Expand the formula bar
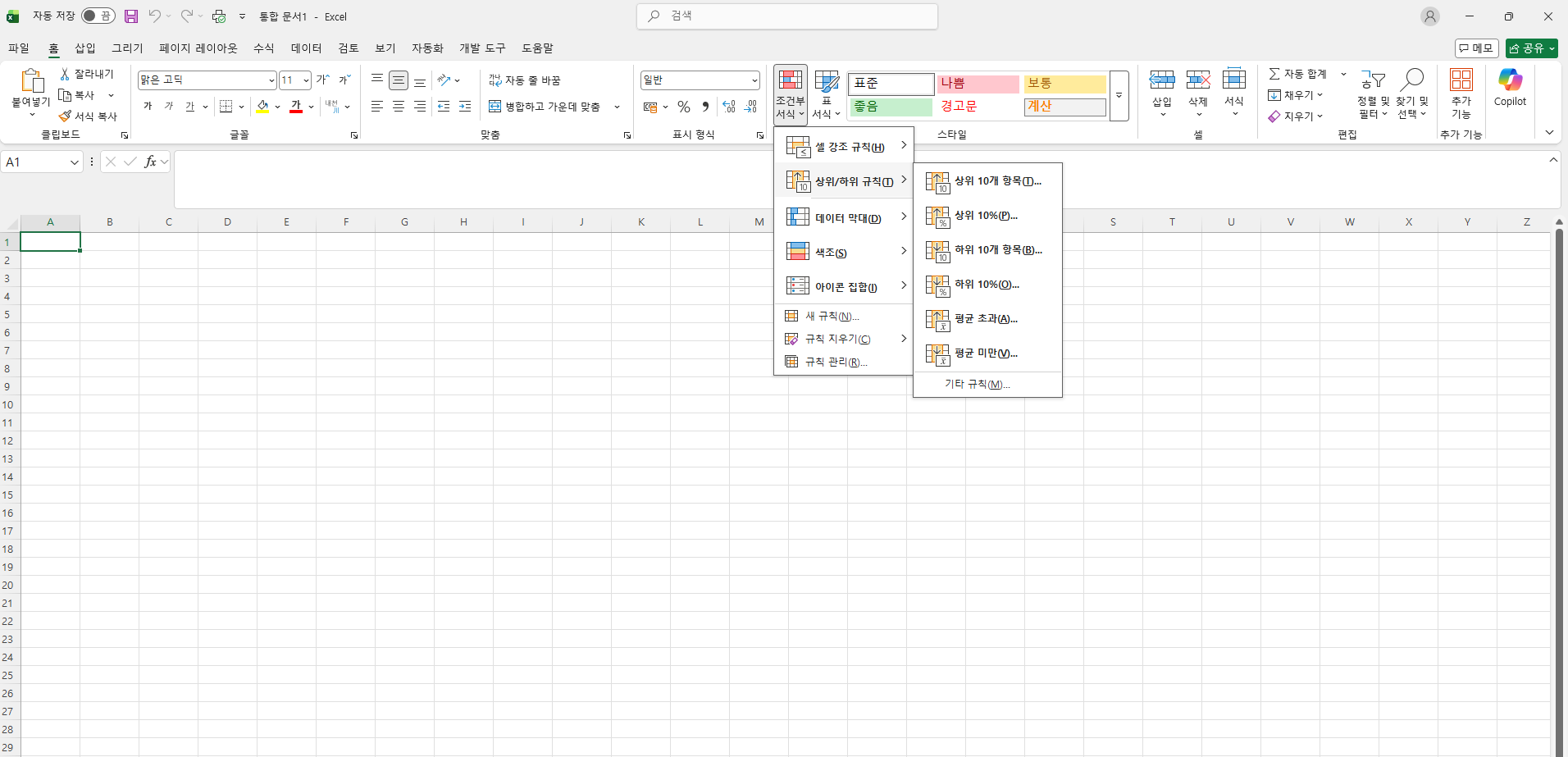The image size is (1568, 757). [x=1552, y=160]
